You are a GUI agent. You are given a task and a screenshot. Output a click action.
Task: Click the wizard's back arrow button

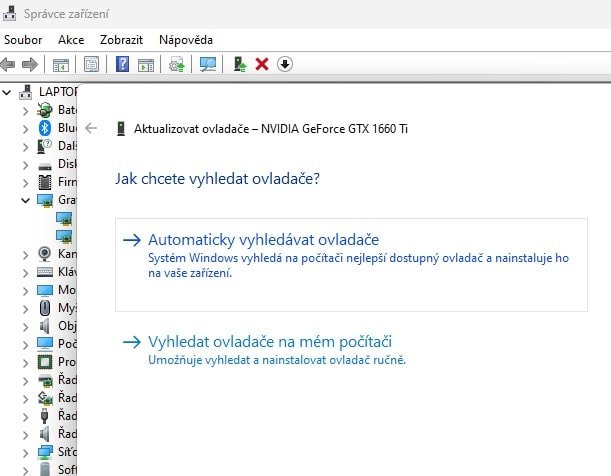coord(91,128)
